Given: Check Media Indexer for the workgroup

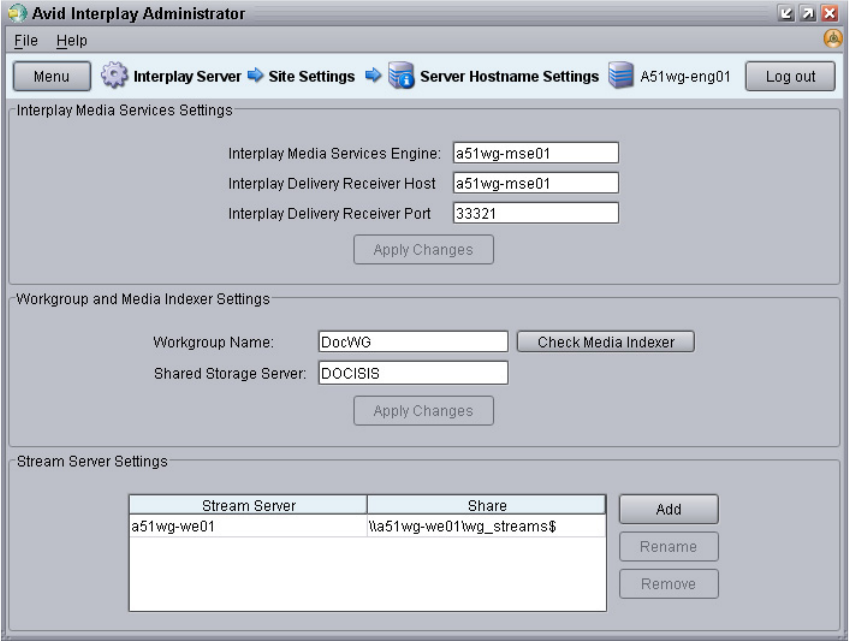Looking at the screenshot, I should tap(605, 342).
